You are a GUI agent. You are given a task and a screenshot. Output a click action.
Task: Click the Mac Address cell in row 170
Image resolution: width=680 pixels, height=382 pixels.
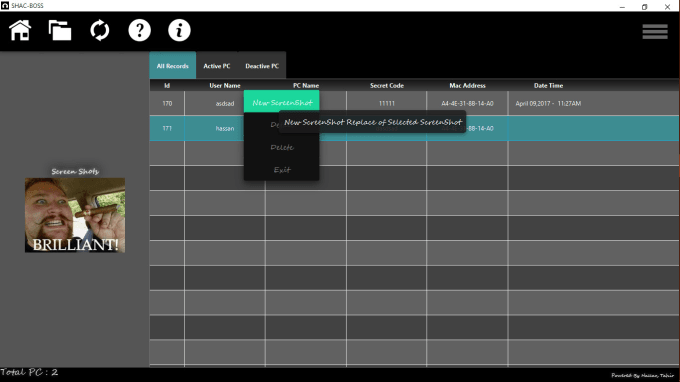pos(467,103)
